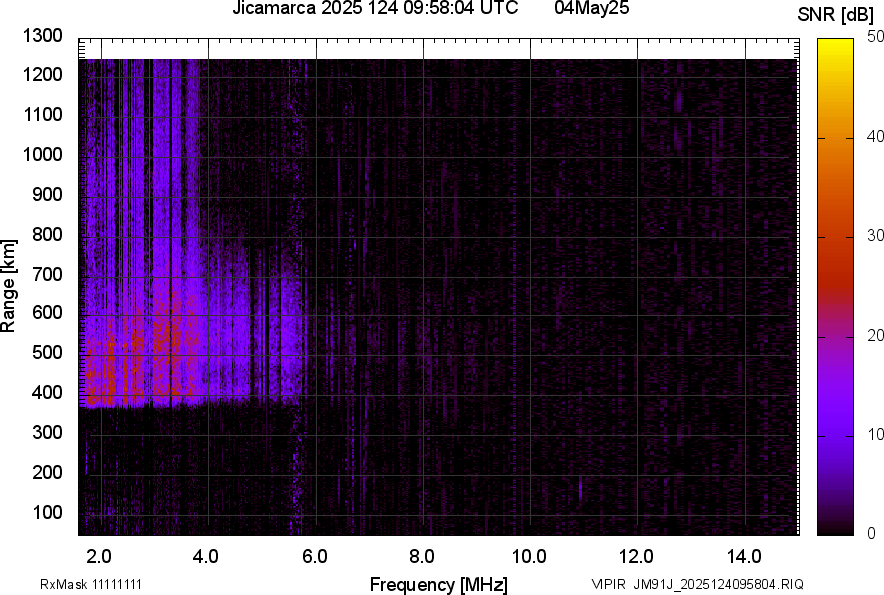Click frequency tick label '10.0'

tap(529, 557)
